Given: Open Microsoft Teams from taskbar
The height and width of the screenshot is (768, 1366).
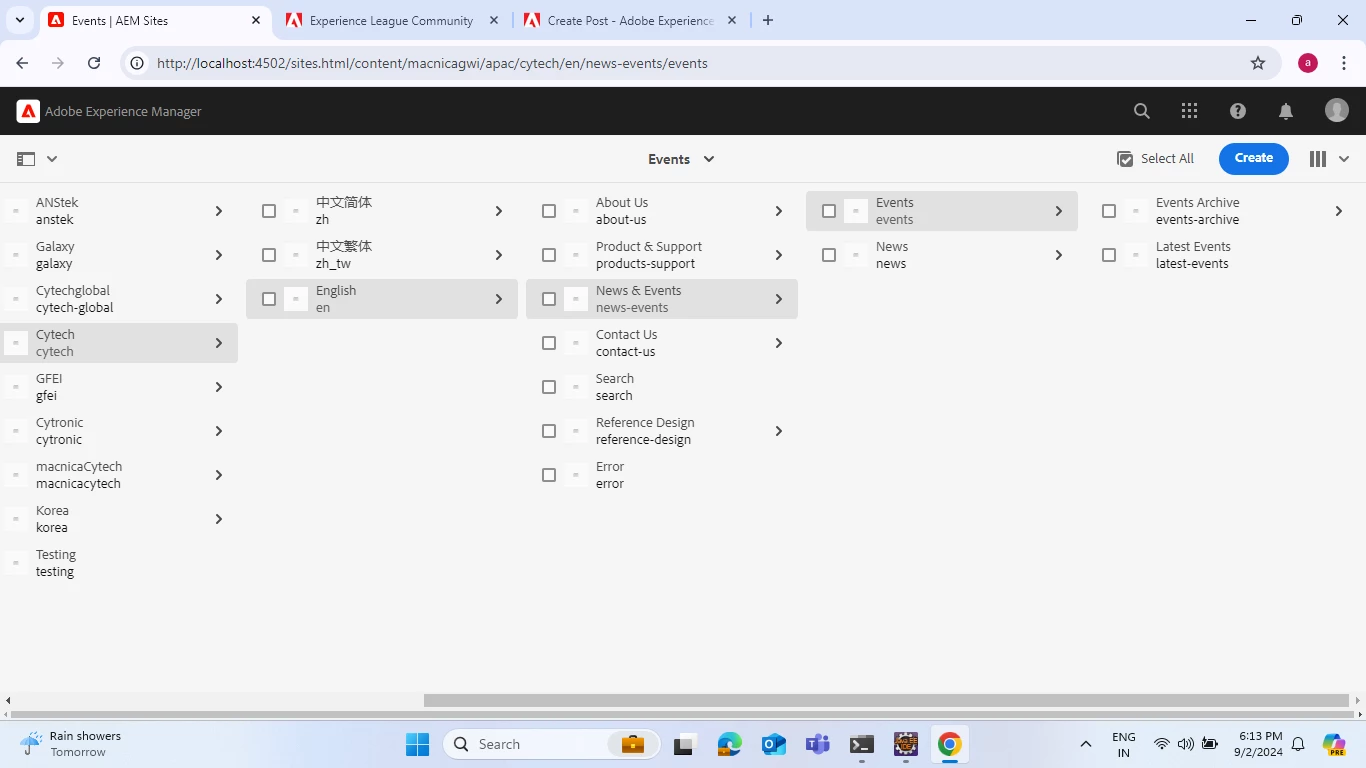Looking at the screenshot, I should tap(818, 744).
